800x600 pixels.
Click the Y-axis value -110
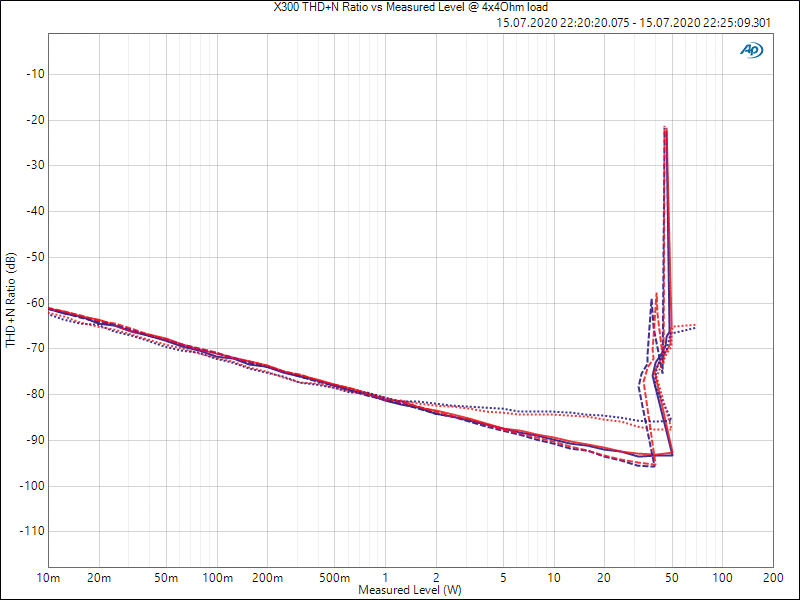coord(32,531)
